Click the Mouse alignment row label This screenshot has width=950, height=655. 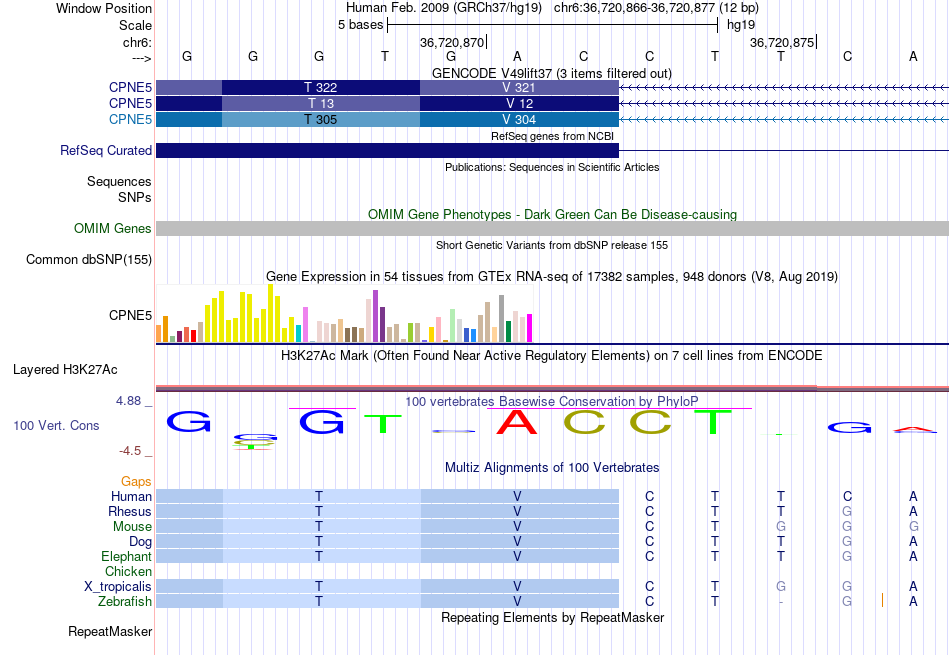tap(132, 527)
